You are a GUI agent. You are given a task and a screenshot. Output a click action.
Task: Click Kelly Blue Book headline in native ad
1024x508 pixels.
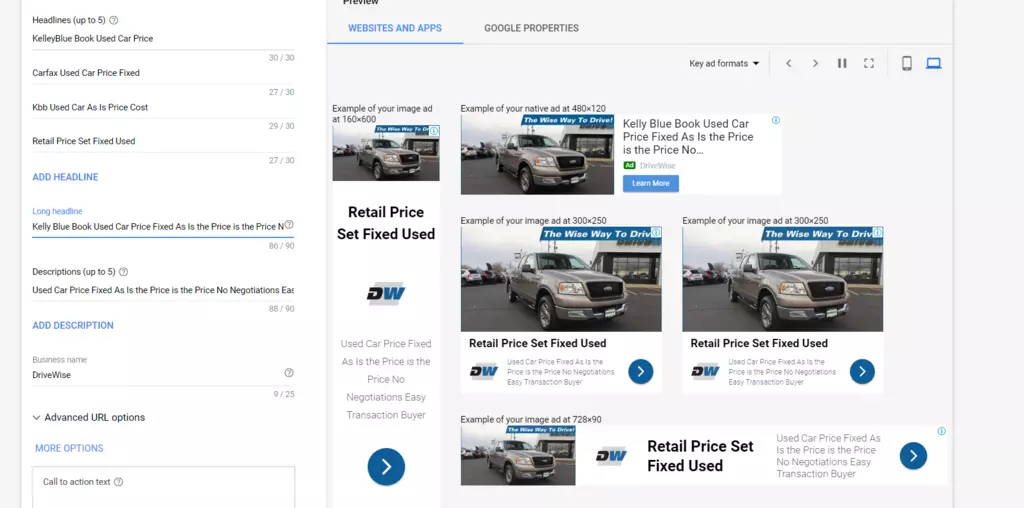click(688, 137)
